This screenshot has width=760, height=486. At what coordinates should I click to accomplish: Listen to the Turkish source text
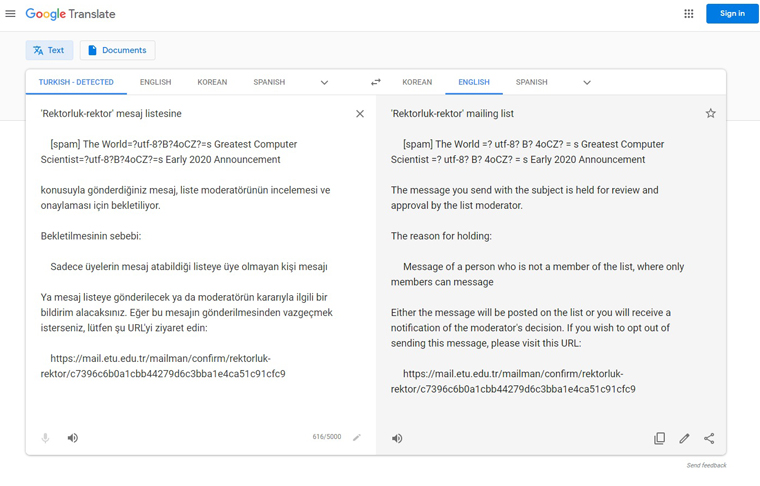click(73, 438)
